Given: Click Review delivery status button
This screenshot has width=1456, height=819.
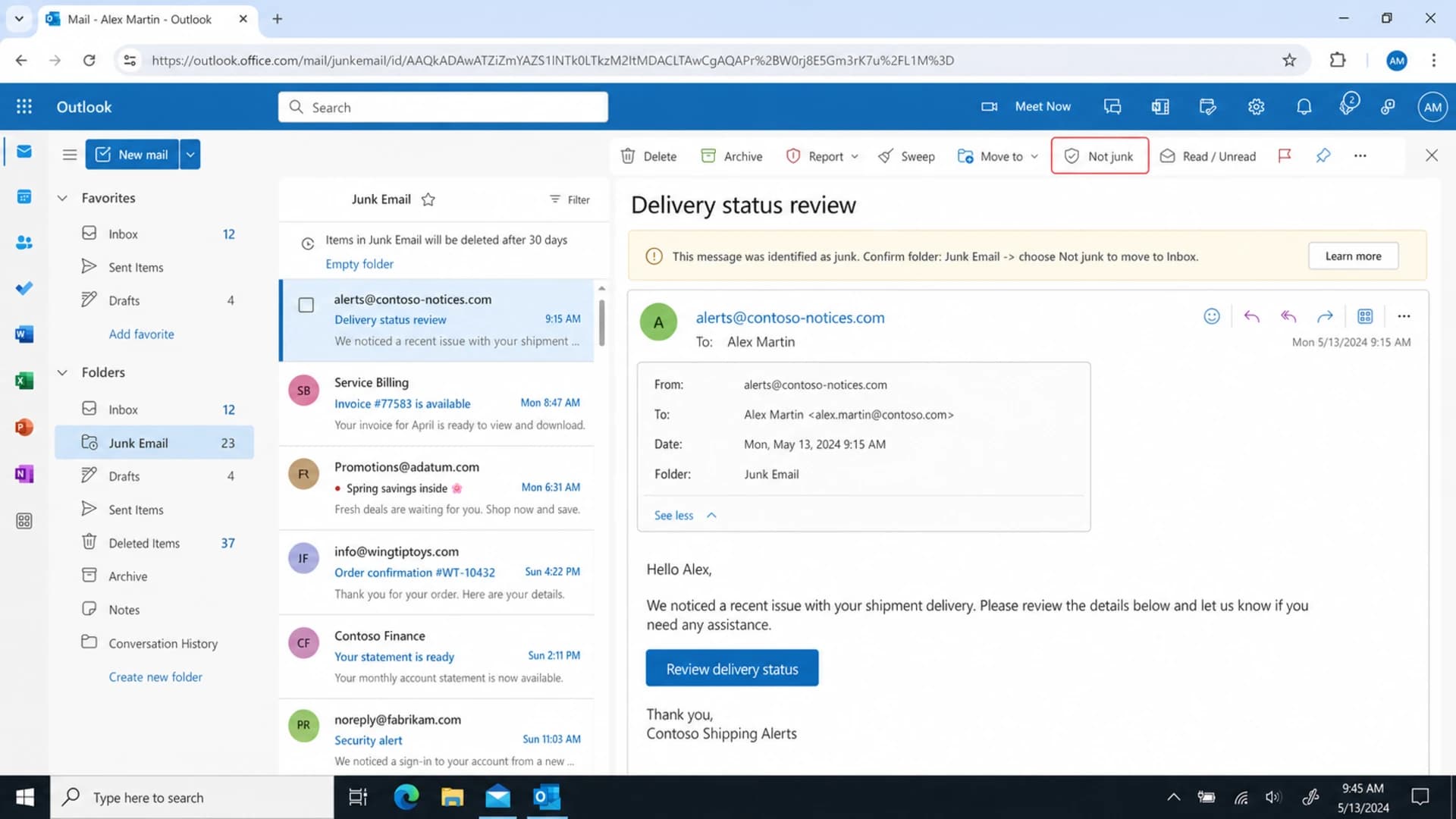Looking at the screenshot, I should pos(732,669).
